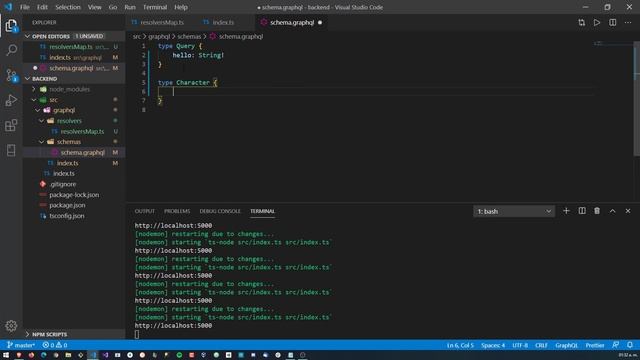Open the Edit menu

point(42,7)
